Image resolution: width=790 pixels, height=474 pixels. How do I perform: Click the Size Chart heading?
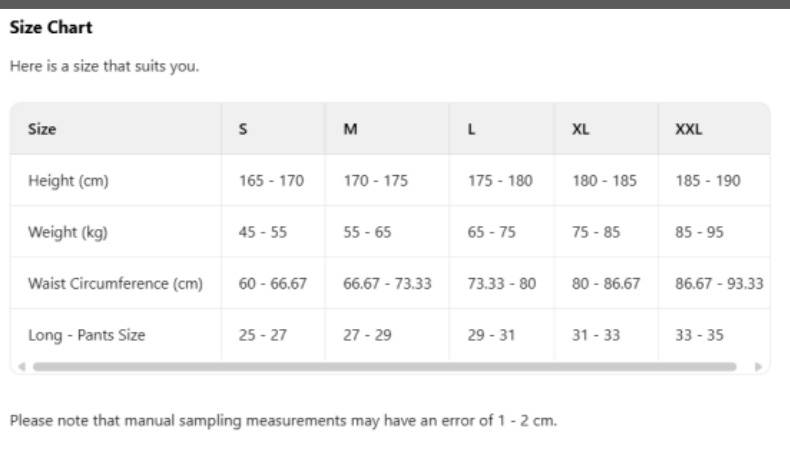point(51,27)
